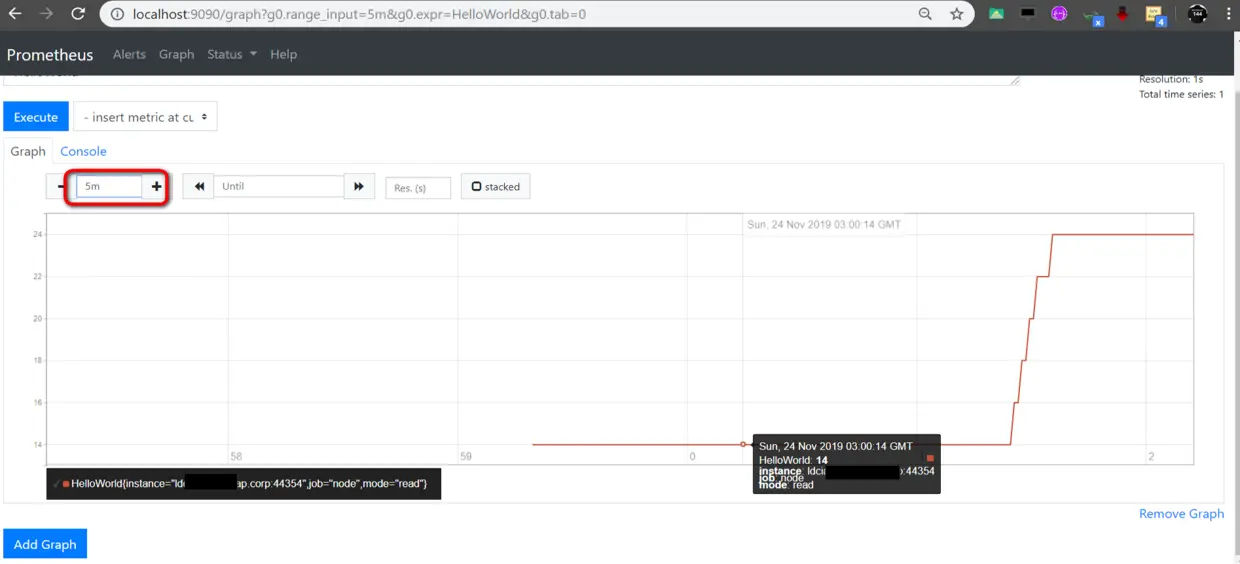Click the expression textarea resize handle

click(1016, 81)
